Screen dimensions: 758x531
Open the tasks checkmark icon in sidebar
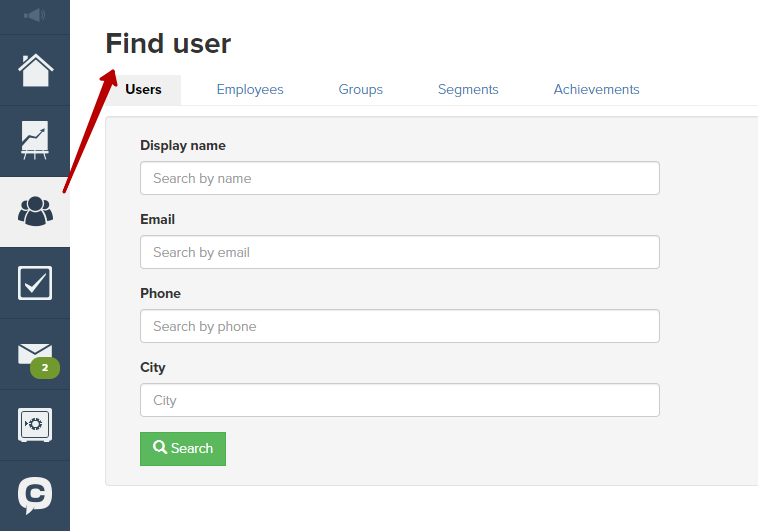point(35,283)
